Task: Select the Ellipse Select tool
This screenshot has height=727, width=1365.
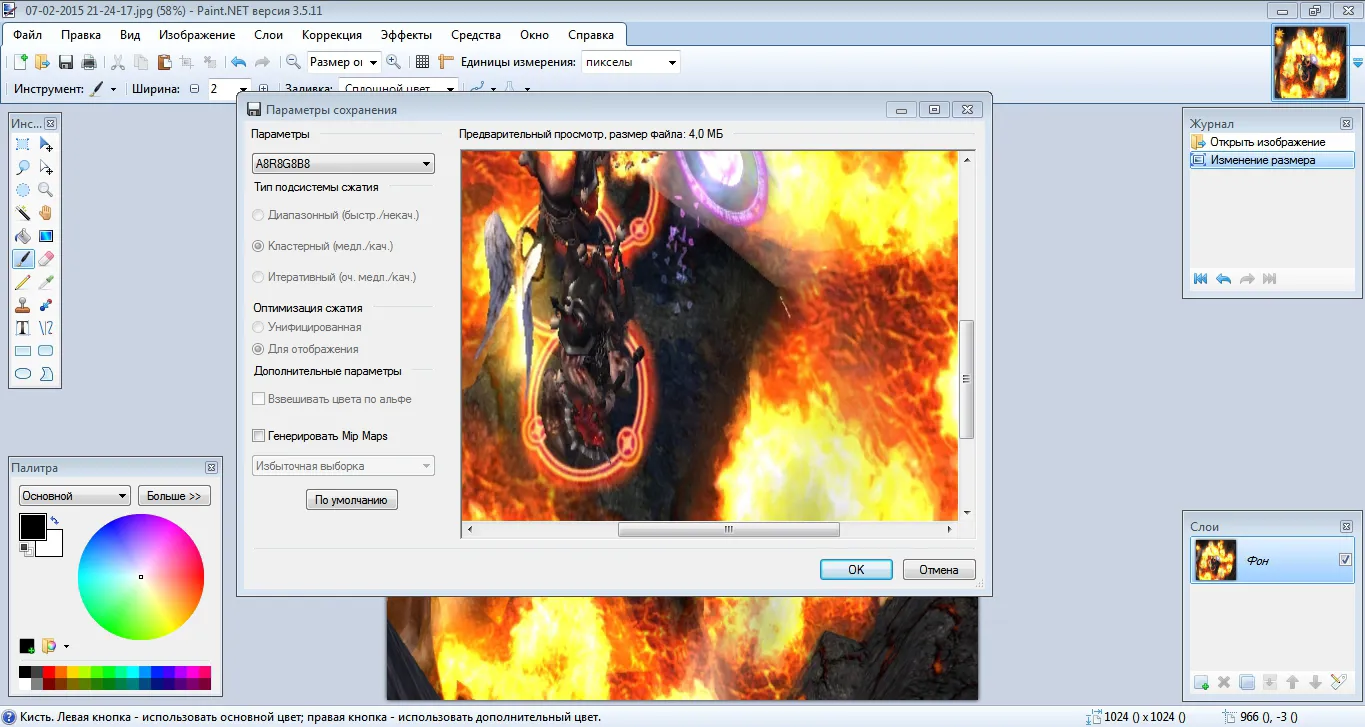Action: pos(22,190)
